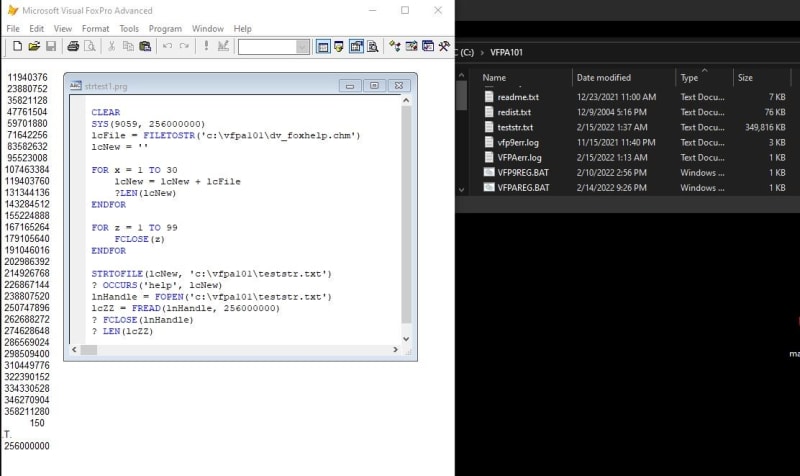Image resolution: width=800 pixels, height=476 pixels.
Task: Click Explorer file list scroll down arrow
Action: tap(461, 190)
